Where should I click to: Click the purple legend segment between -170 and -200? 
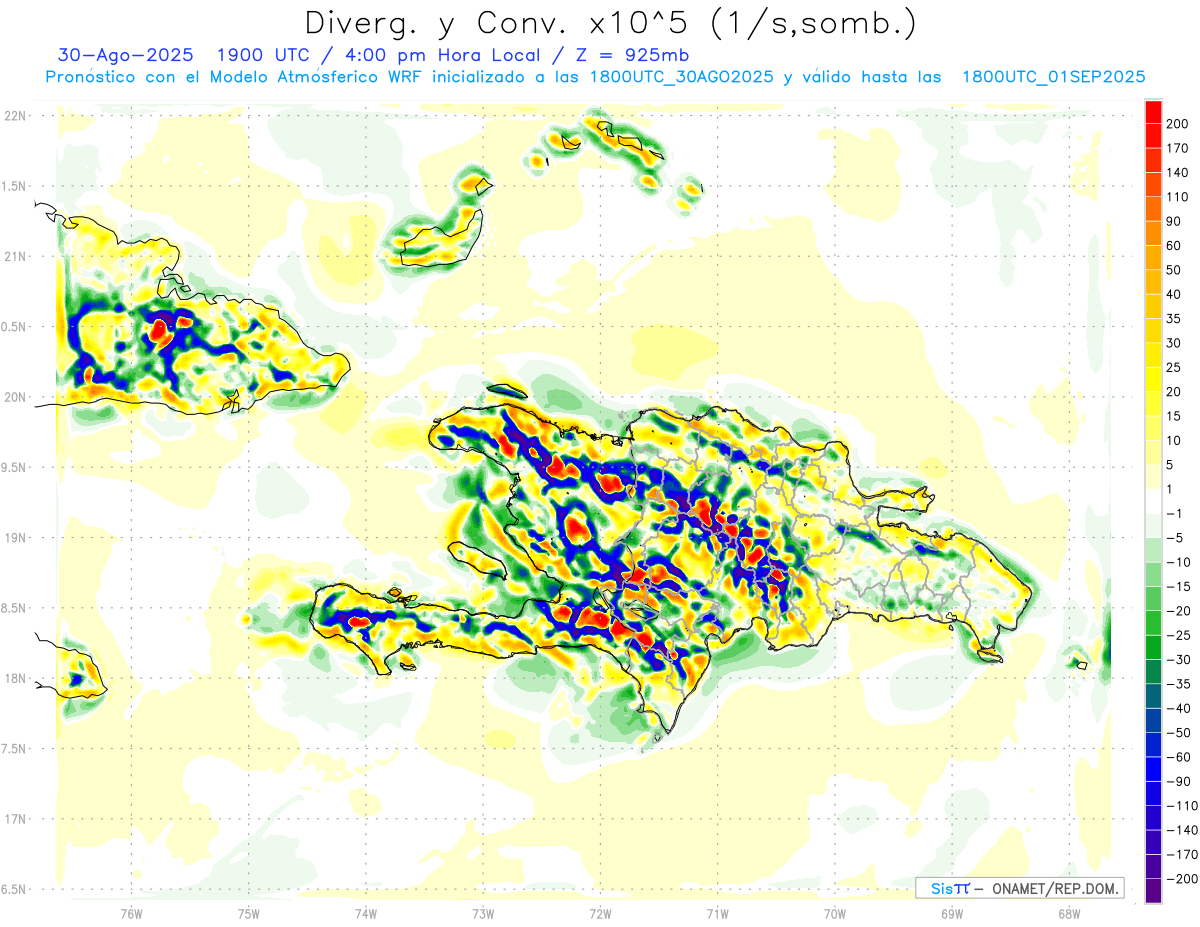click(1153, 866)
